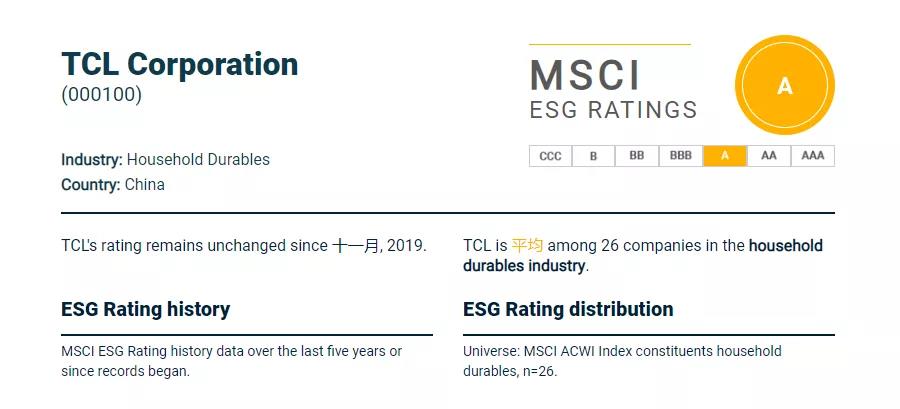The width and height of the screenshot is (900, 409).
Task: Click the ESG RATINGS logo subtitle
Action: (613, 110)
